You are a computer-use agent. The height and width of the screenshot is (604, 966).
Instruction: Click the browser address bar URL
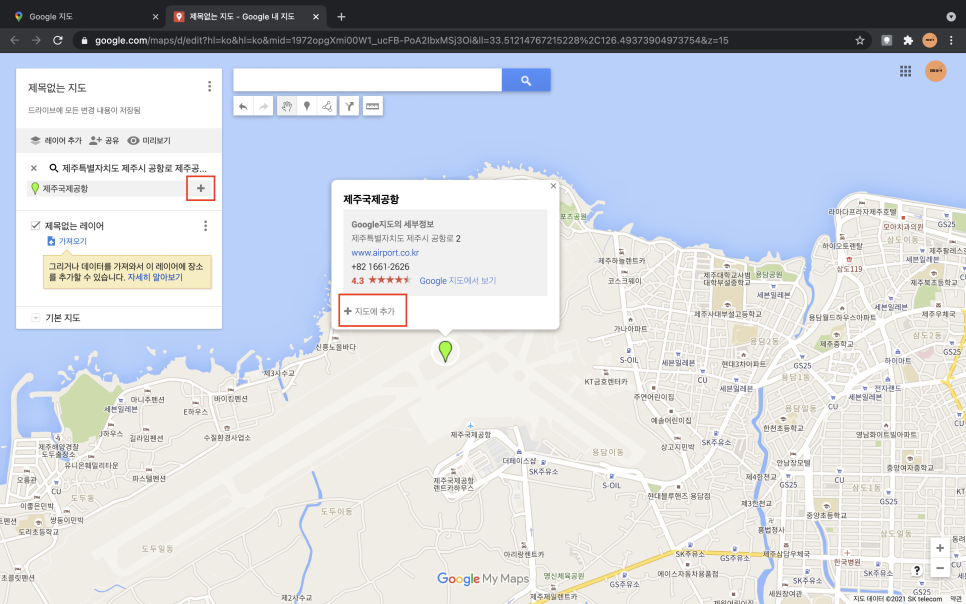tap(412, 40)
